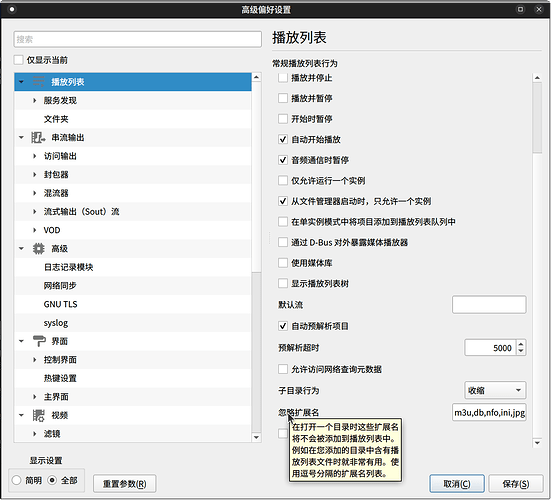Collapse the 播放列表 tree node
This screenshot has width=551, height=500.
(x=21, y=82)
